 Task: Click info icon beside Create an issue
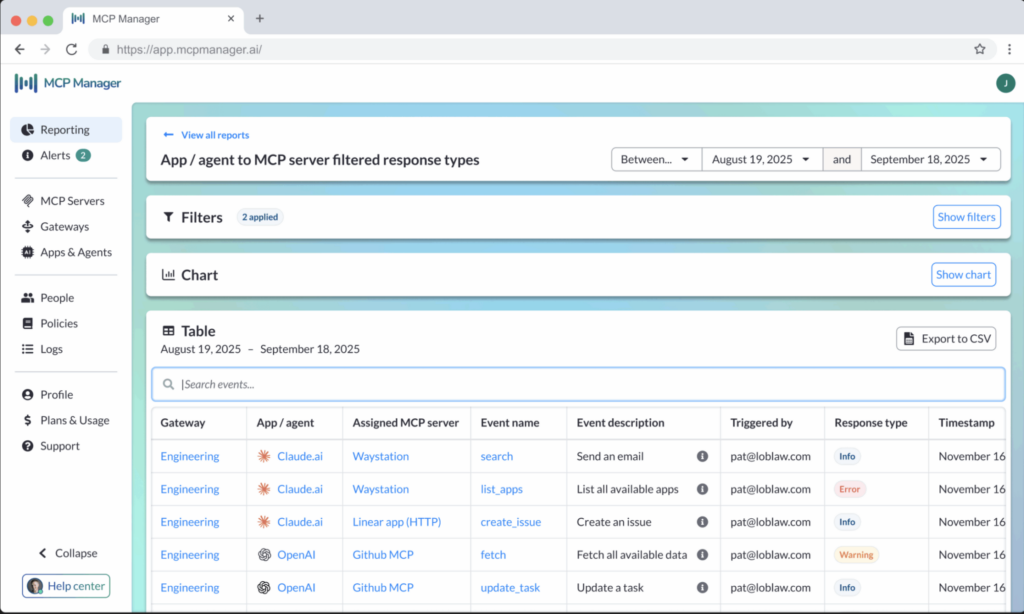tap(702, 522)
